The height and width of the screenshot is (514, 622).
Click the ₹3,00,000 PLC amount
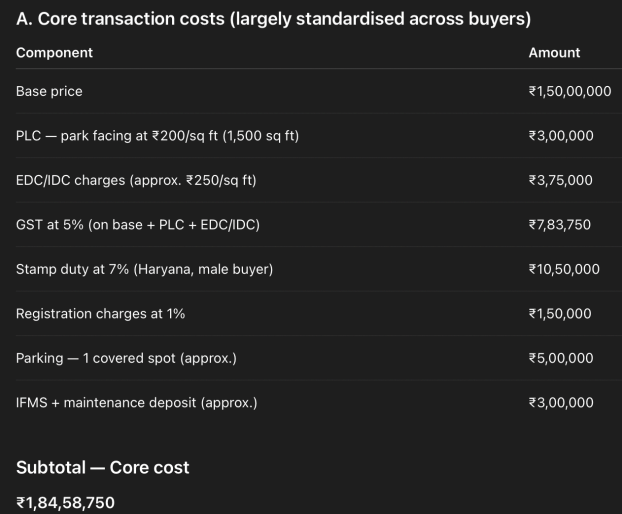560,136
